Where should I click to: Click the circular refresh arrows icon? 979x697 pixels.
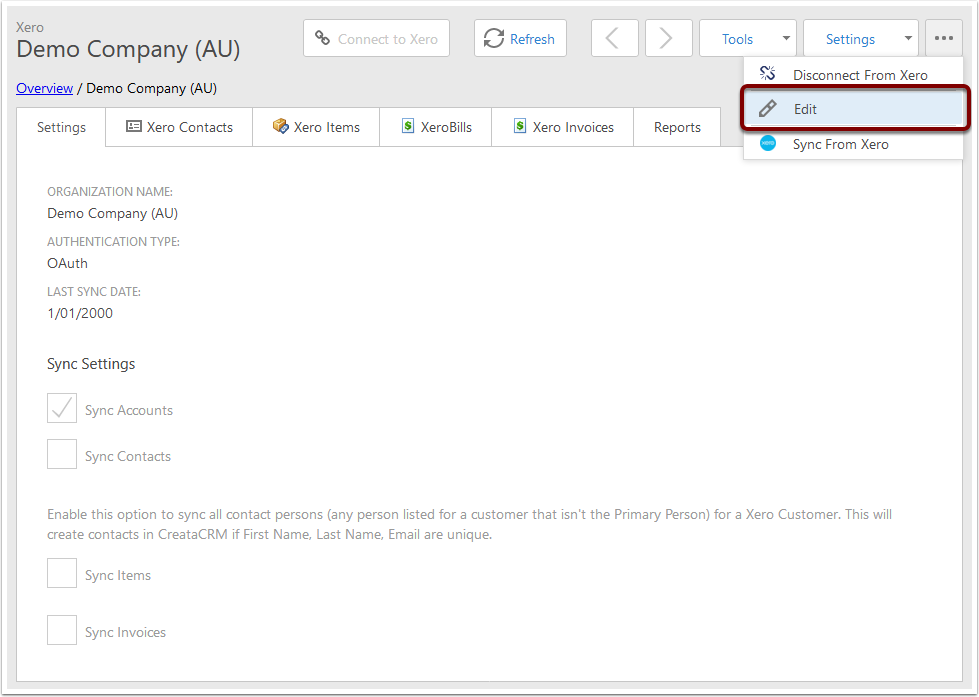pos(494,38)
